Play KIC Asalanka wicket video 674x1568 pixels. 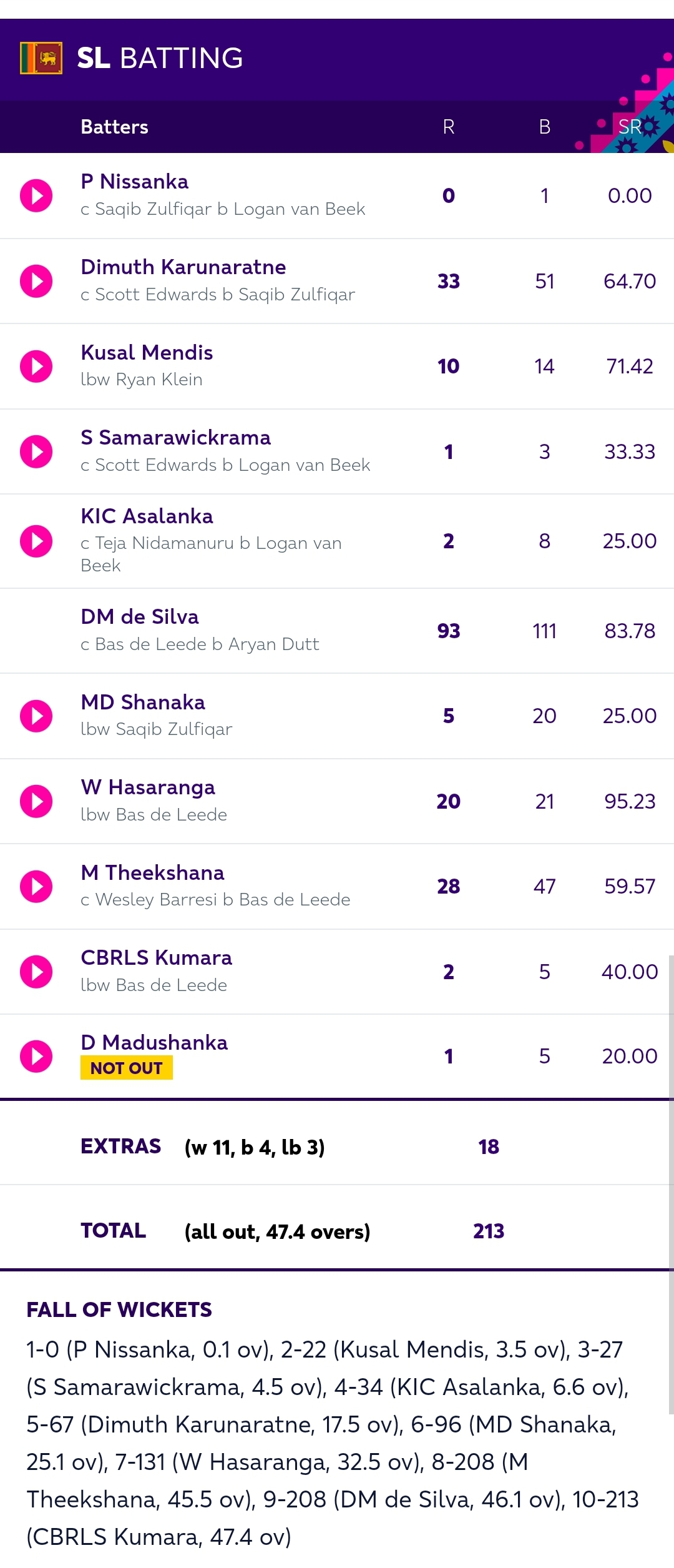click(x=36, y=541)
